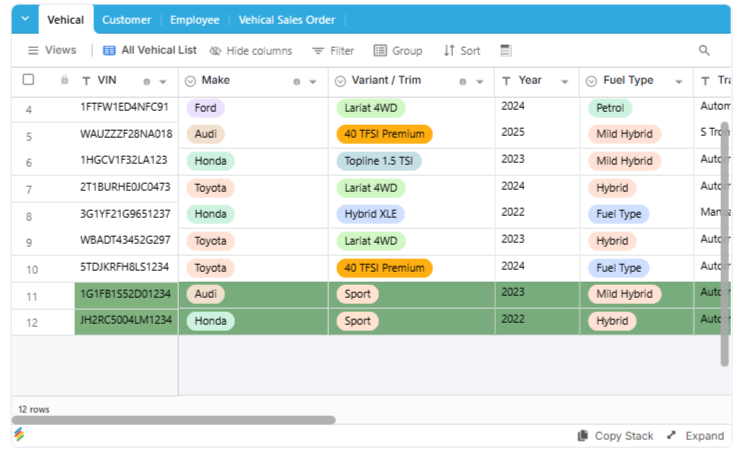The height and width of the screenshot is (453, 743).
Task: Select VIN cell 1G1FB1S52D01234
Action: 126,296
